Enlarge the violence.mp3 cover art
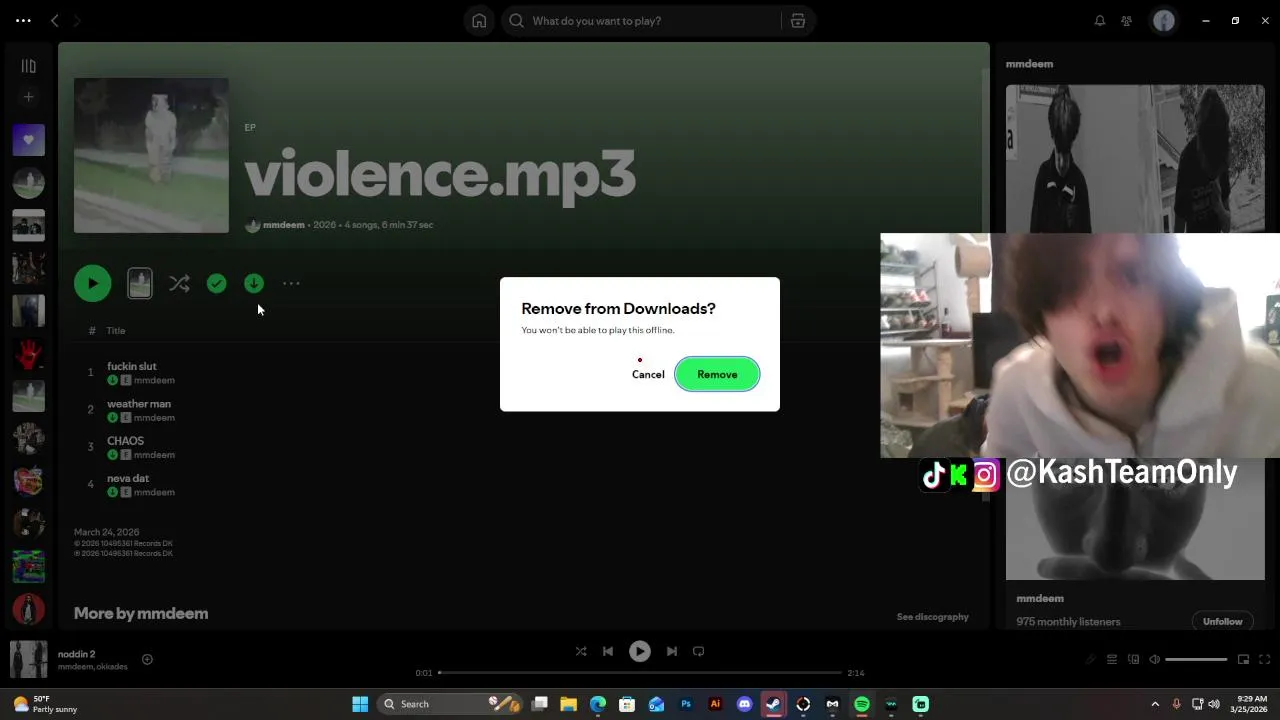This screenshot has height=720, width=1280. coord(151,155)
